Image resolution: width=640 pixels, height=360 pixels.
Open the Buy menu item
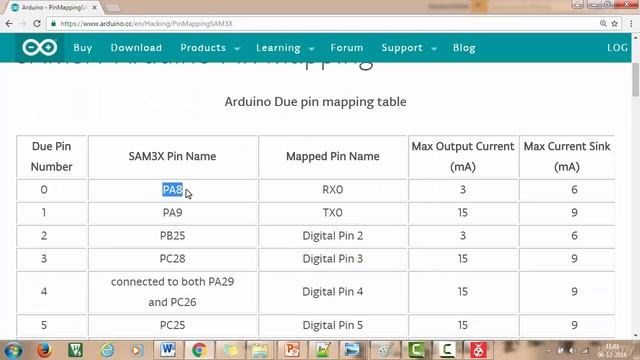pyautogui.click(x=83, y=48)
